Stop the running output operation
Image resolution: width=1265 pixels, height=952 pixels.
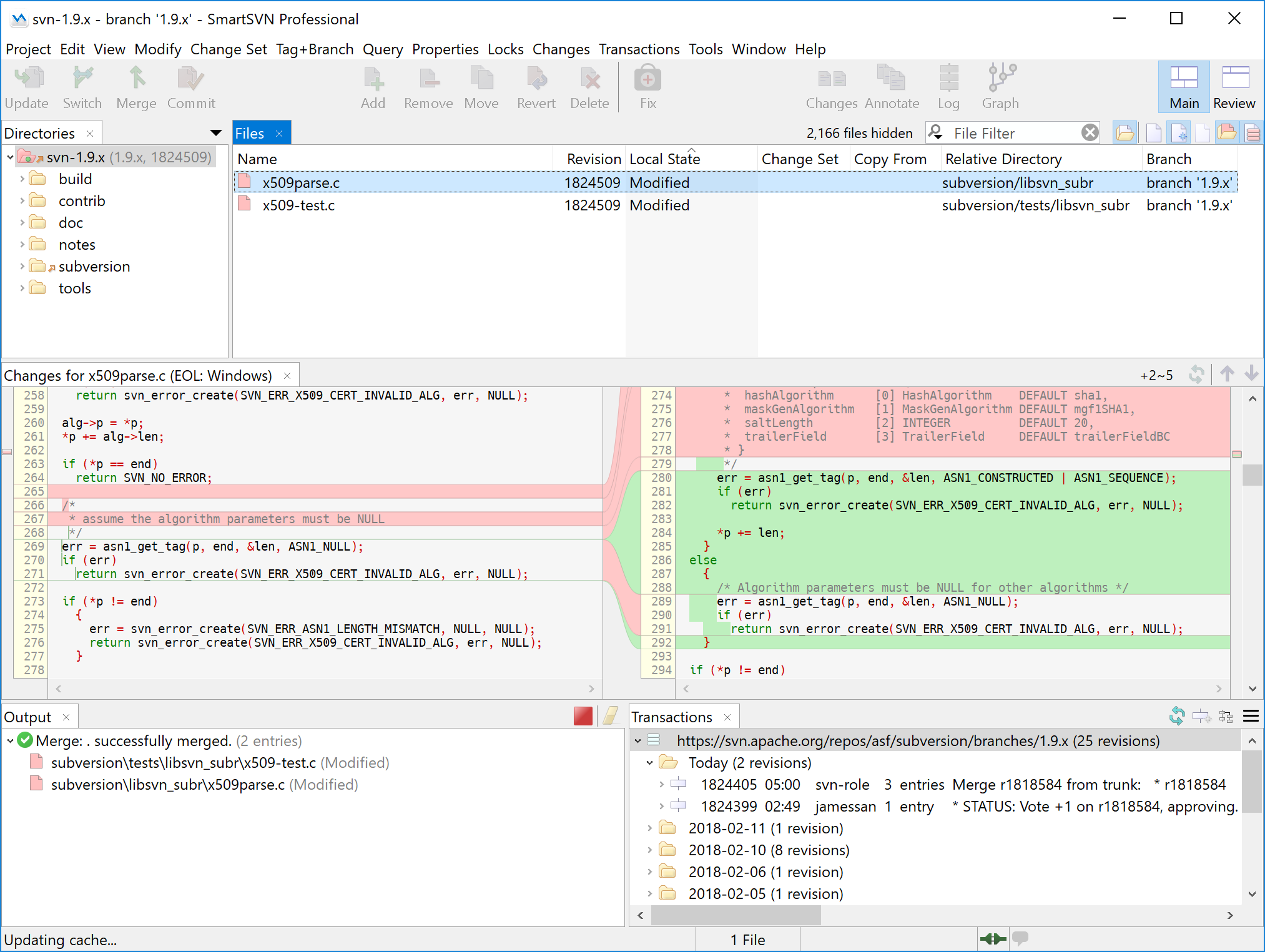coord(583,716)
